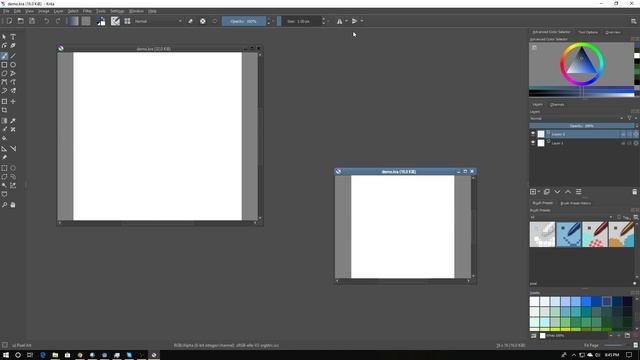Toggle vertical mirror tool

[354, 21]
